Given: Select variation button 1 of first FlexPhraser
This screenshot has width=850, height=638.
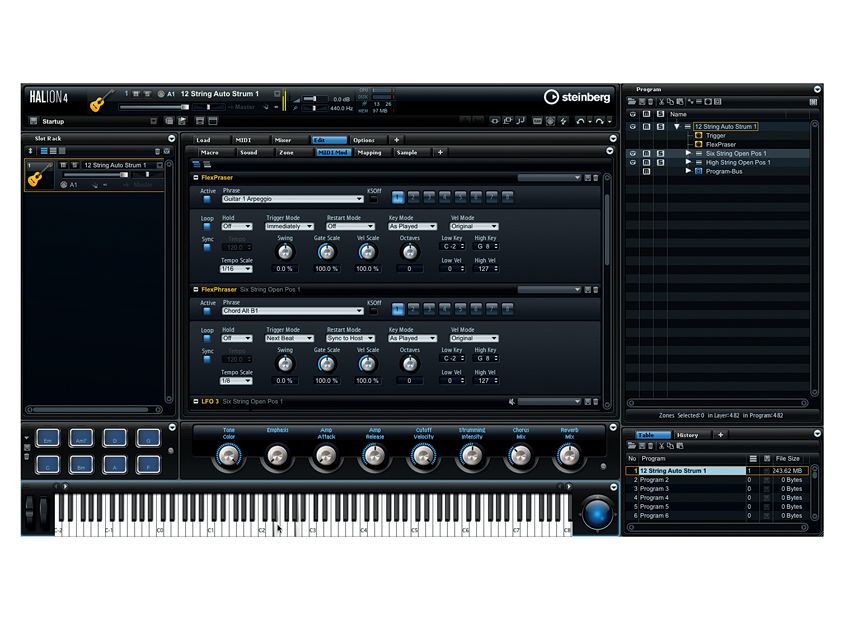Looking at the screenshot, I should tap(397, 197).
